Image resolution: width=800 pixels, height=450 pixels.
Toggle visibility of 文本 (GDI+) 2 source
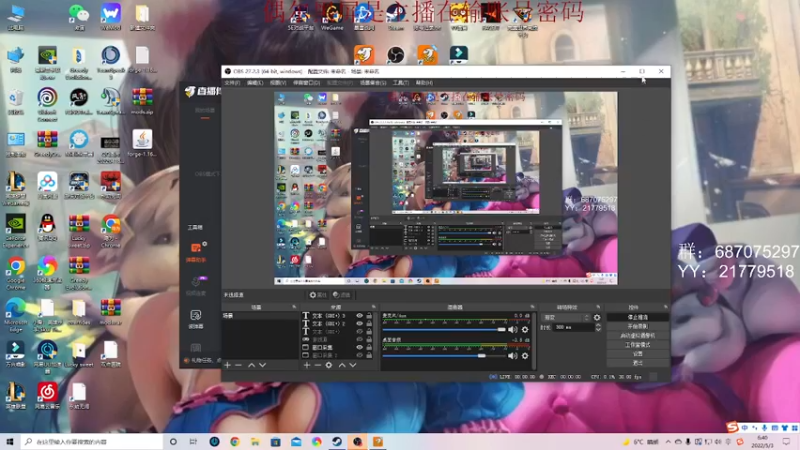[x=360, y=323]
